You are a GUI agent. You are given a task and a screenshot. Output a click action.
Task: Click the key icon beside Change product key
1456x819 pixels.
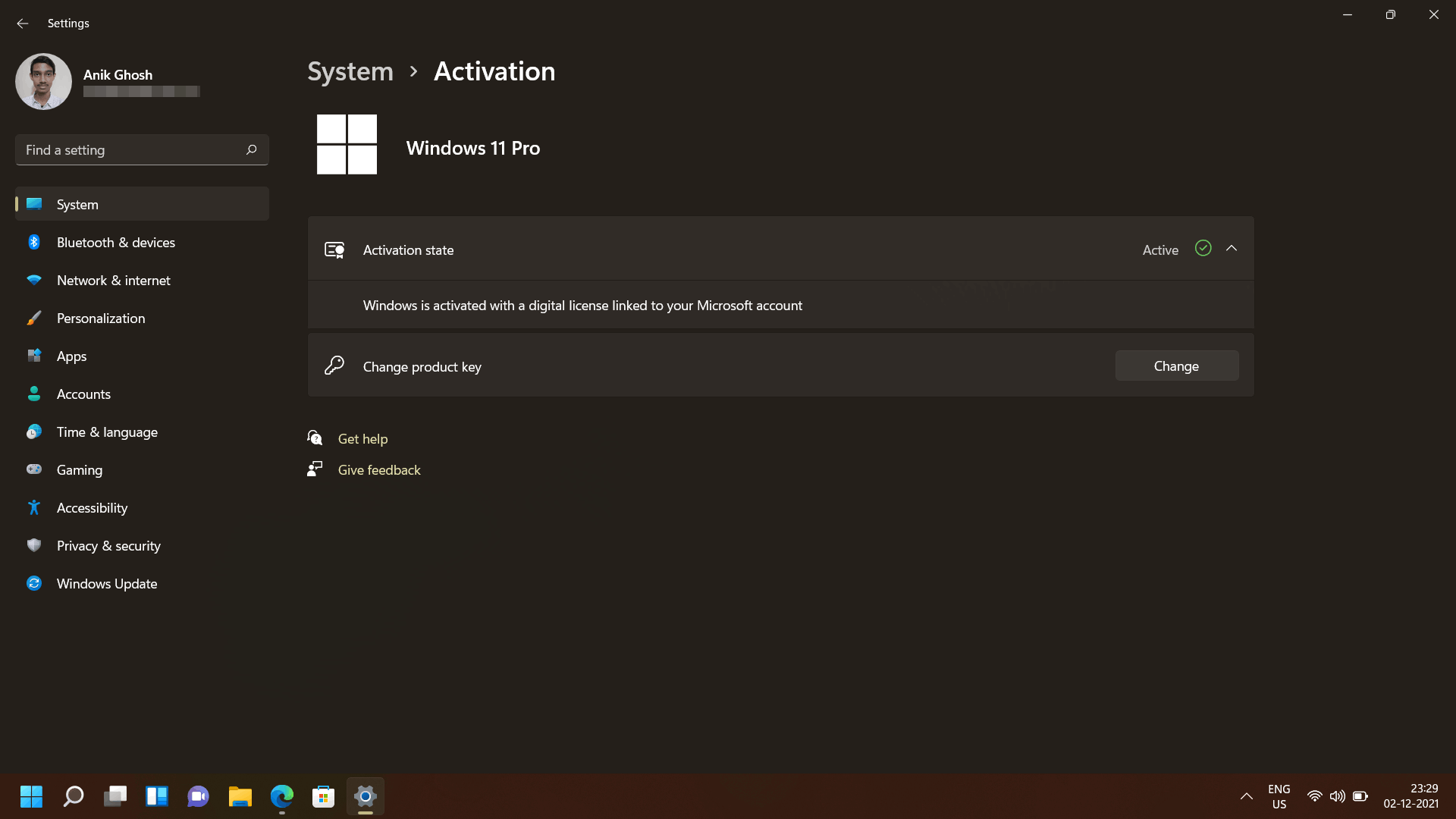pos(334,366)
